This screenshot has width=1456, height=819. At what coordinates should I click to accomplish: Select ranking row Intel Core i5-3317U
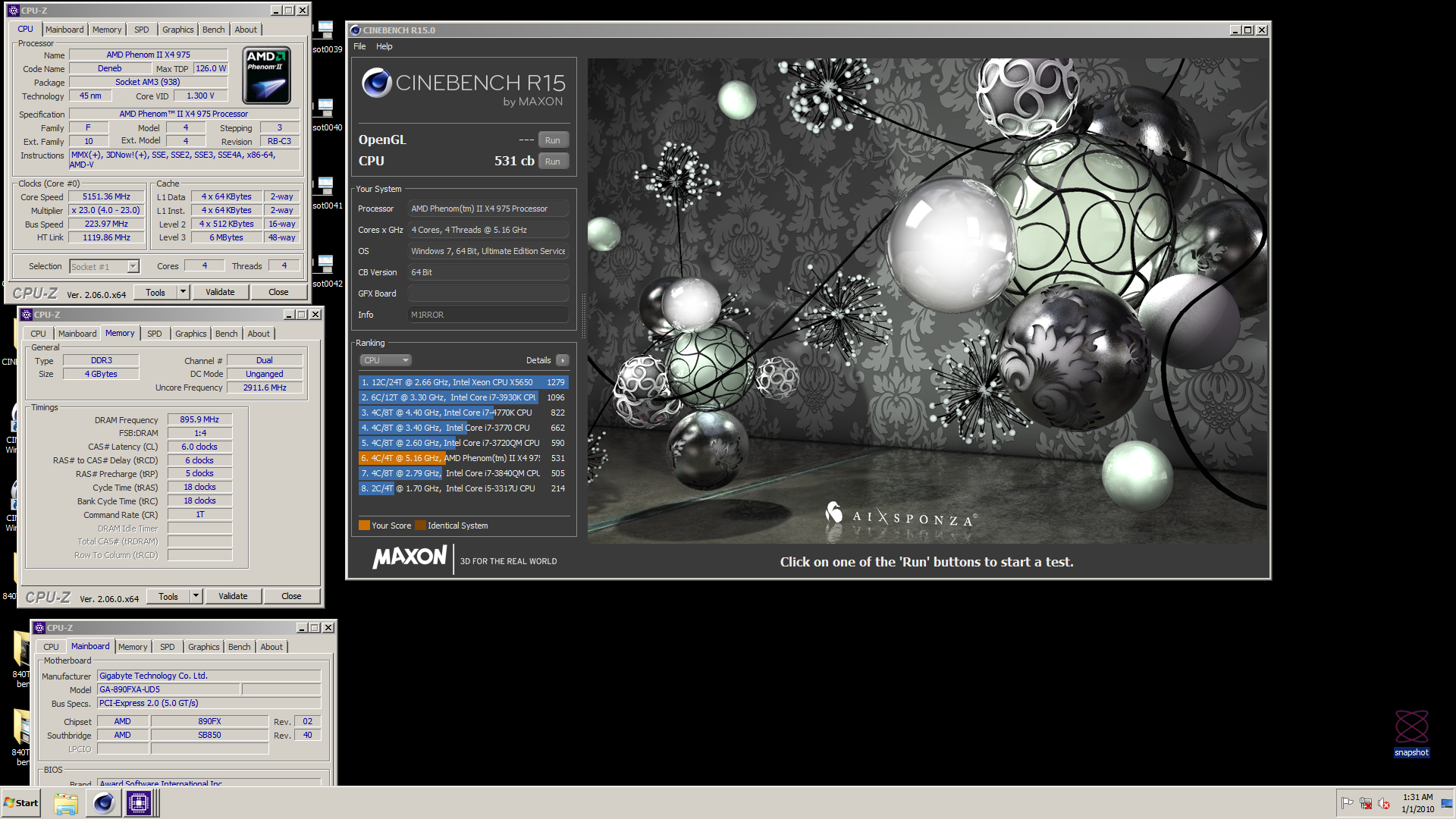463,488
